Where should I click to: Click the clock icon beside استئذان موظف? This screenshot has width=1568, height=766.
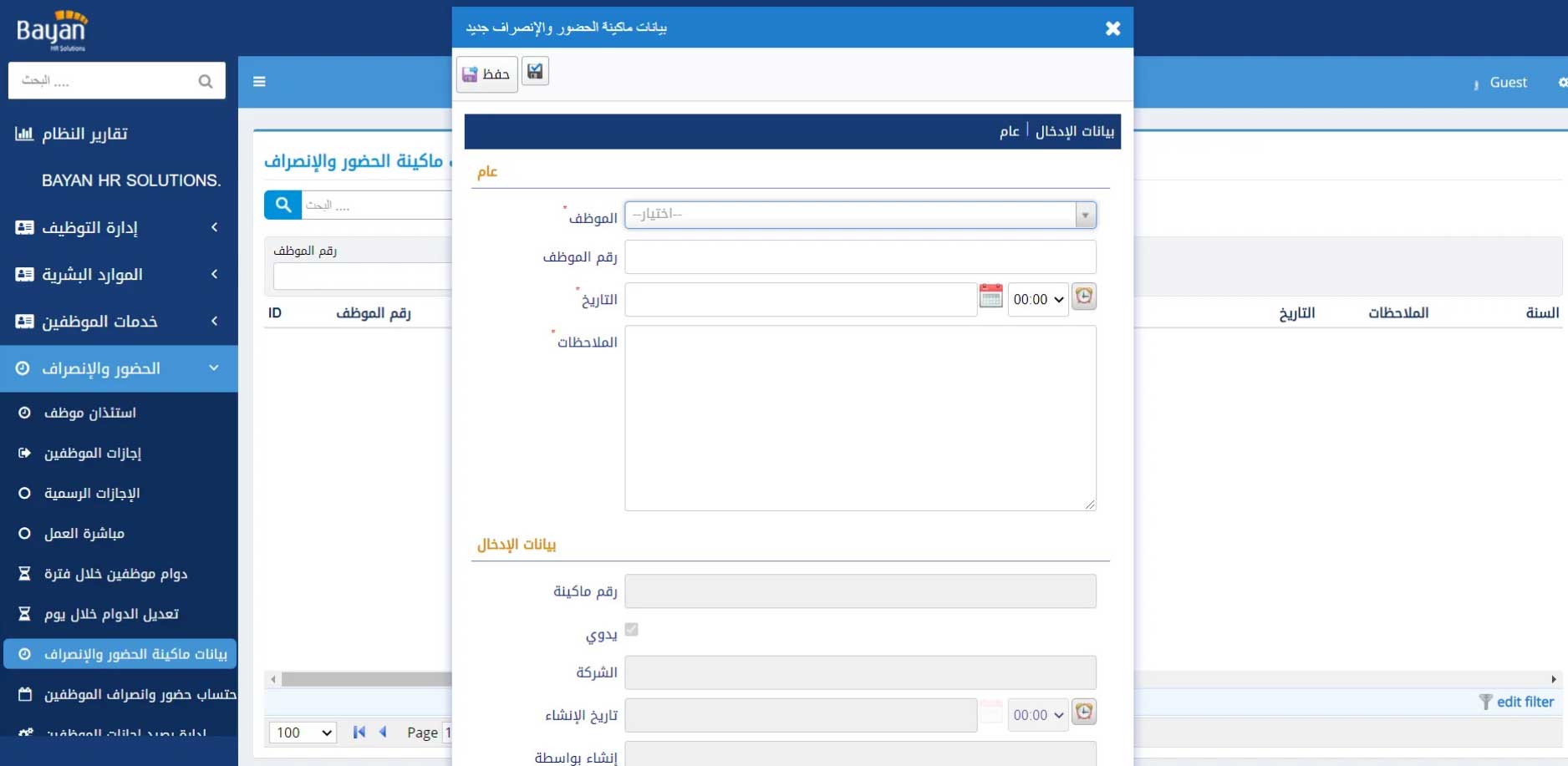[x=24, y=413]
